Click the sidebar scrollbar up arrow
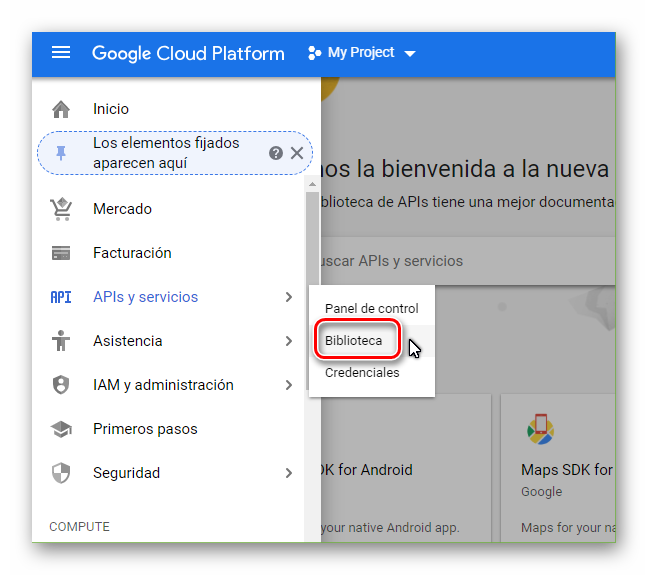Screen dimensions: 648x575 coord(312,184)
